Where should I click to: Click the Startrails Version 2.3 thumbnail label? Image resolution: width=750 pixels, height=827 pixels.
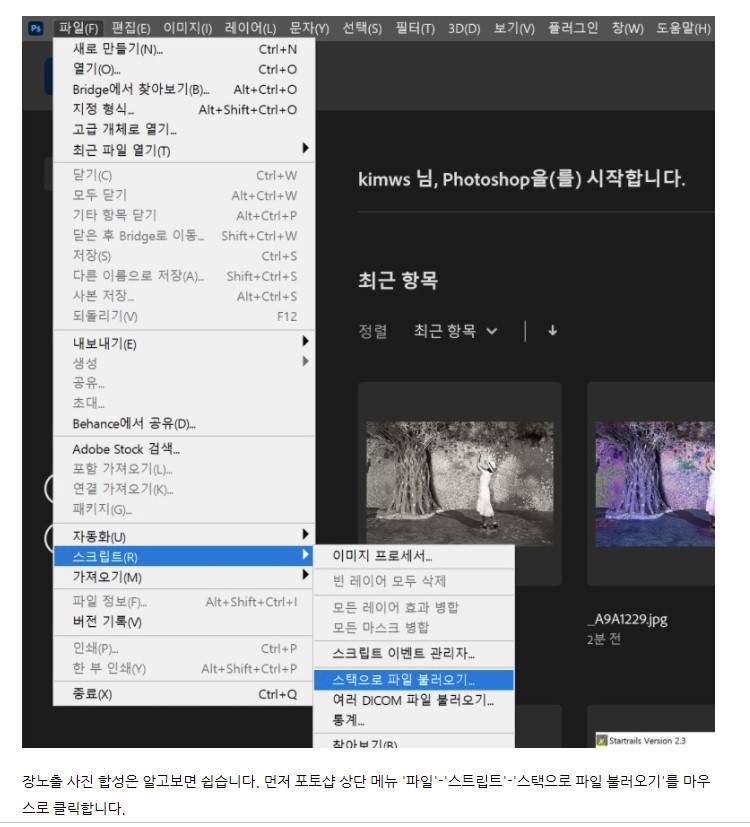point(647,741)
